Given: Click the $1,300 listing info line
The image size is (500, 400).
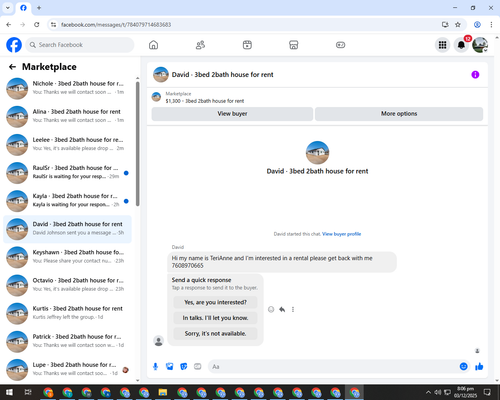Looking at the screenshot, I should [205, 101].
